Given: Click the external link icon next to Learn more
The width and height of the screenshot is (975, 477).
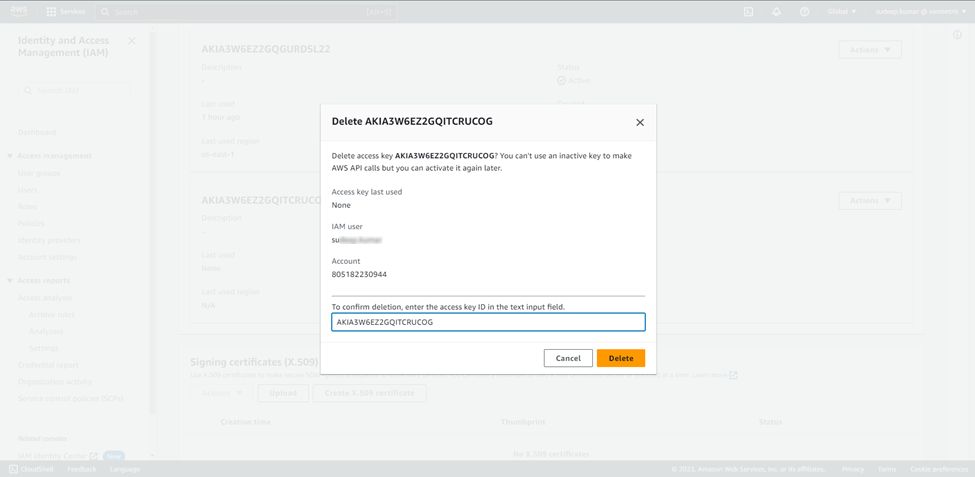Looking at the screenshot, I should 733,375.
